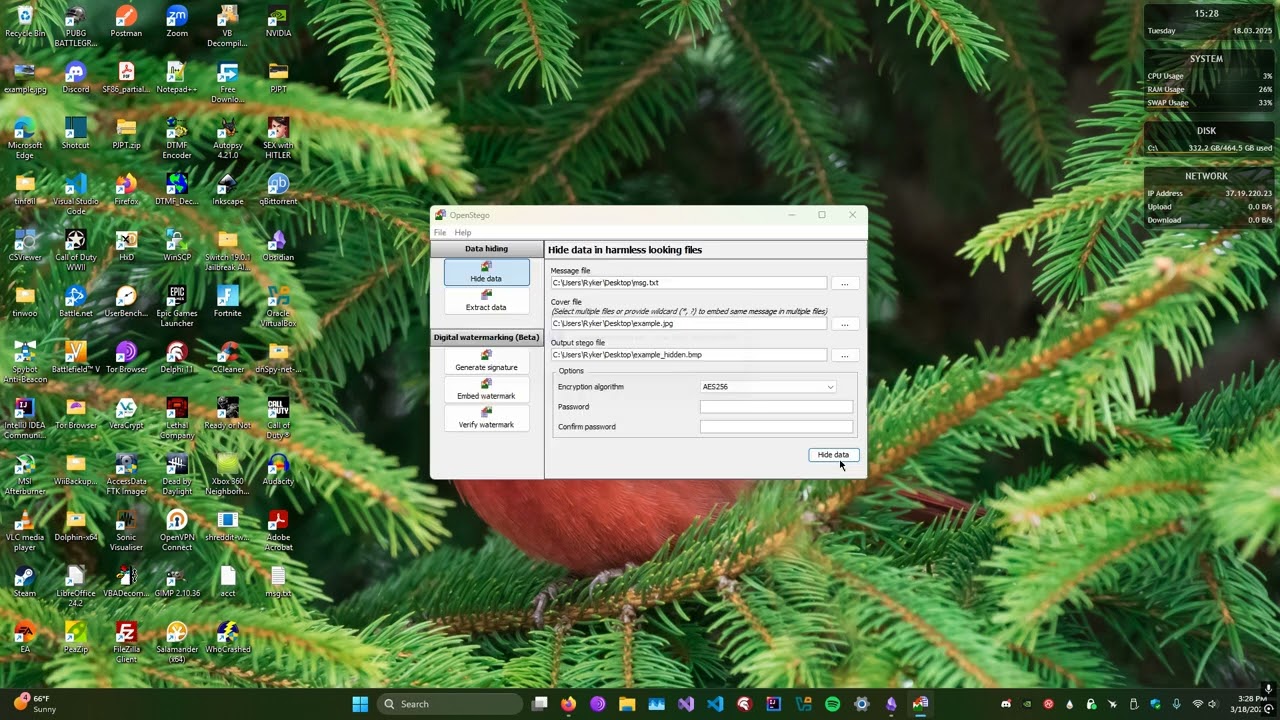This screenshot has width=1280, height=720.
Task: Browse for the Cover file
Action: [x=844, y=324]
